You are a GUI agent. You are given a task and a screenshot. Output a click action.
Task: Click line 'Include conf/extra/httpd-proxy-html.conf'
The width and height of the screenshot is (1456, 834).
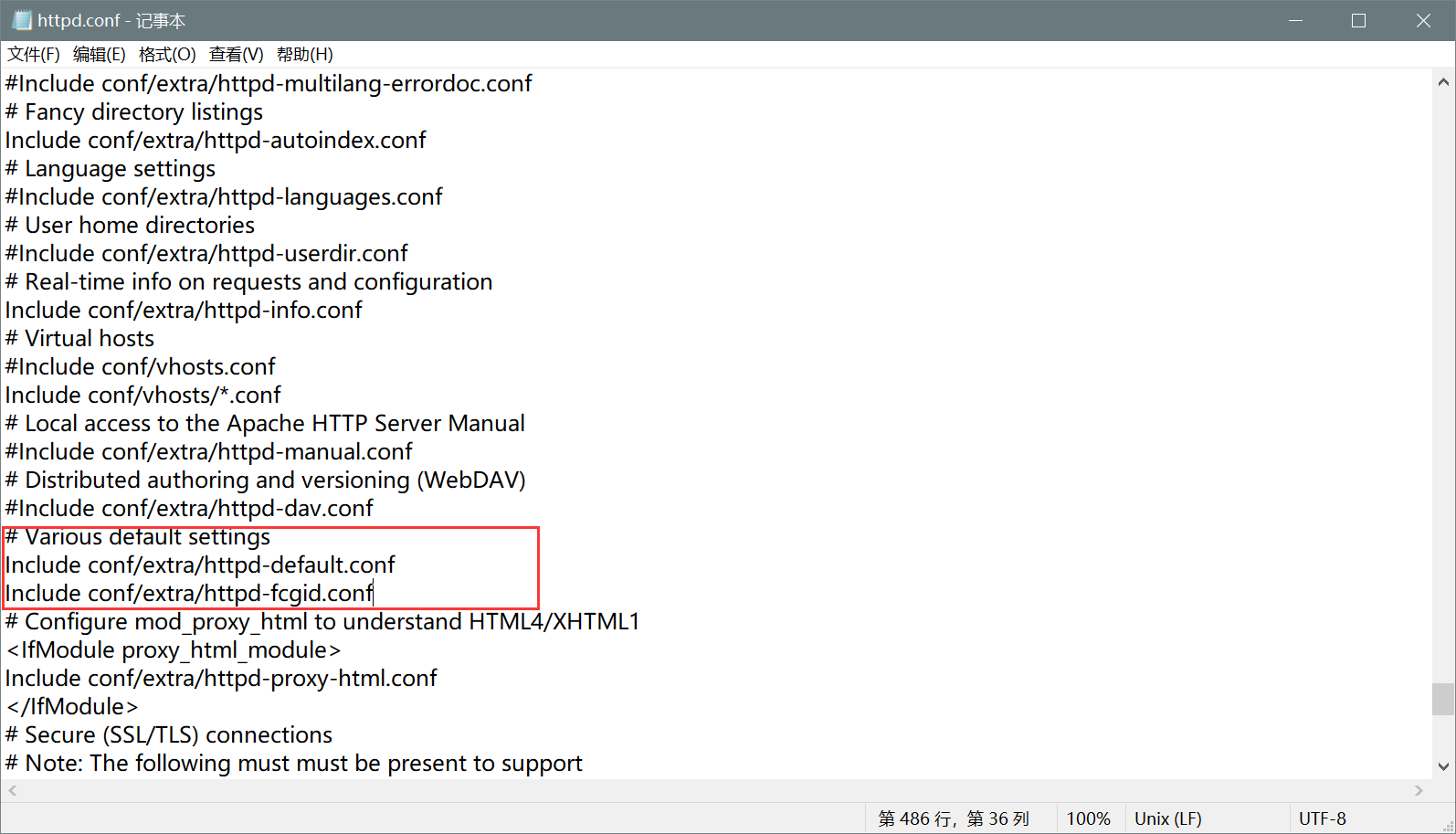click(x=221, y=679)
